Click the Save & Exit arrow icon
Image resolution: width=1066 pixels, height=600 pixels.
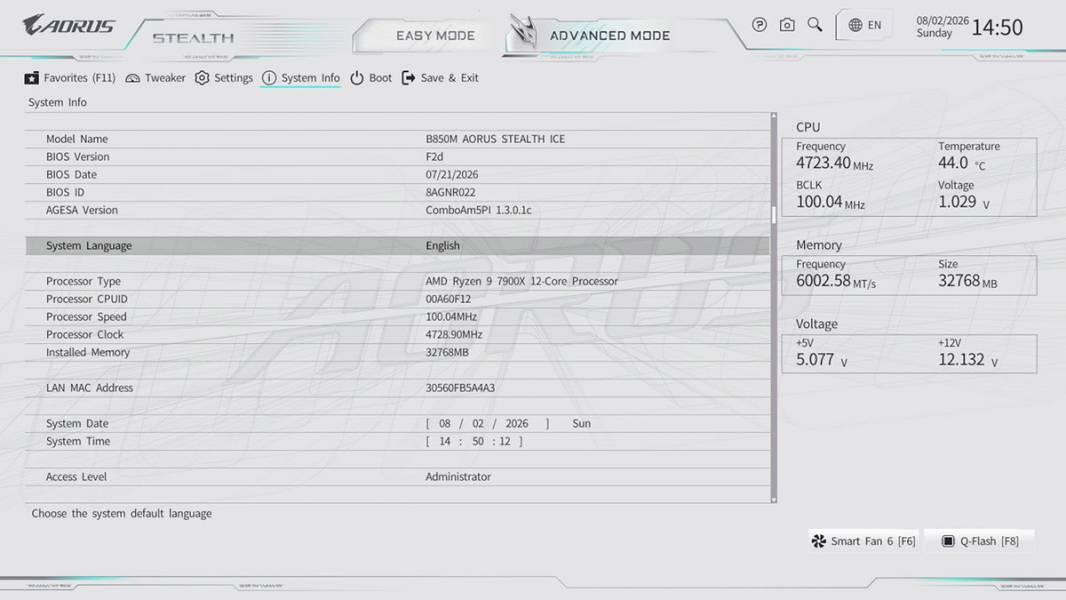click(x=409, y=78)
